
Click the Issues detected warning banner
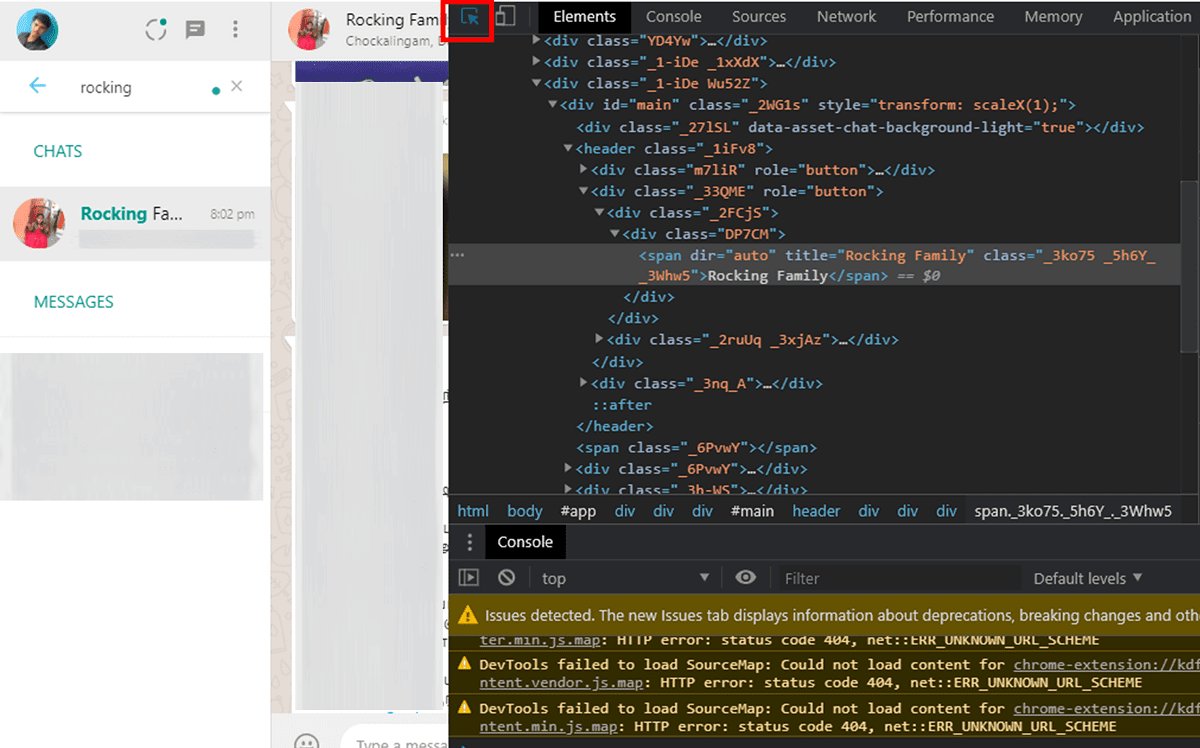coord(824,616)
